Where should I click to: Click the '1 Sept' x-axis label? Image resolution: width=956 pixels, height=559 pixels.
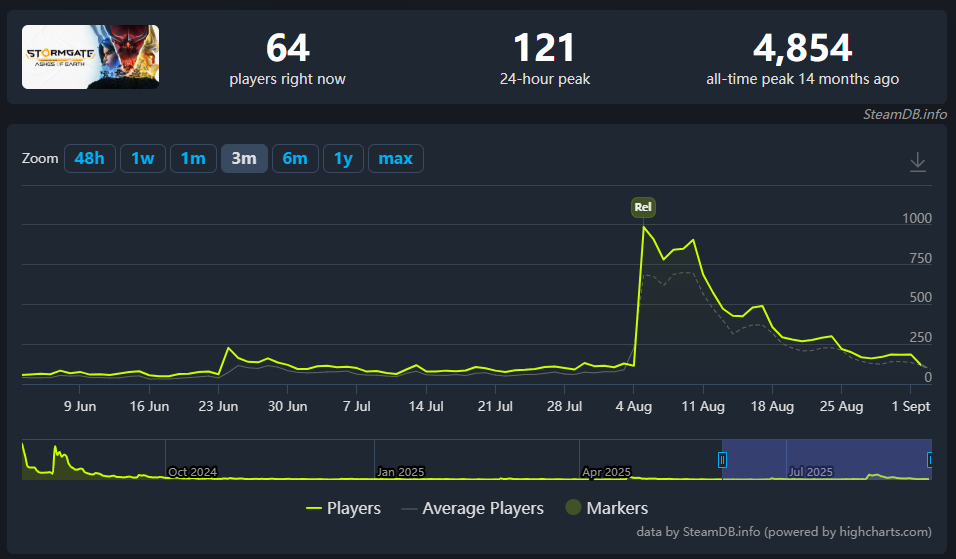point(911,406)
